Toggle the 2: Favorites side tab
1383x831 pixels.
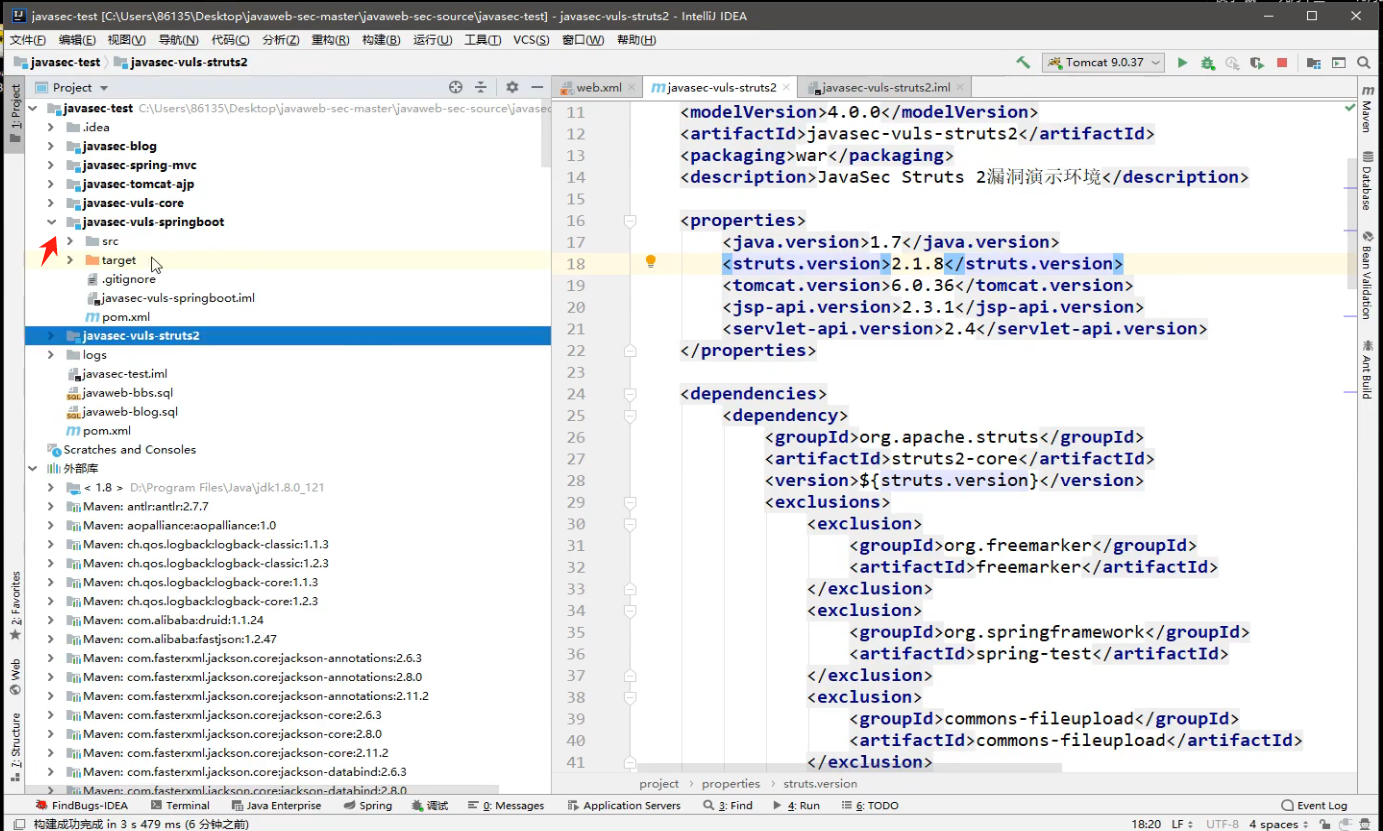15,606
